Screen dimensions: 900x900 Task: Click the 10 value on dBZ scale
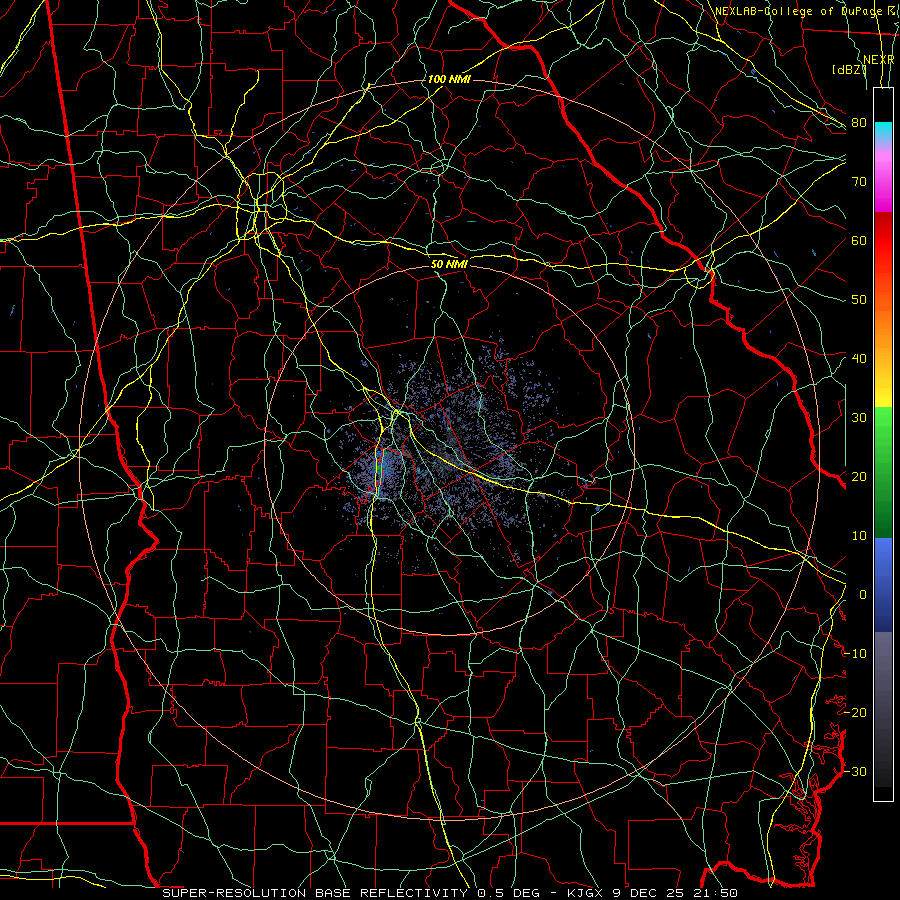859,536
